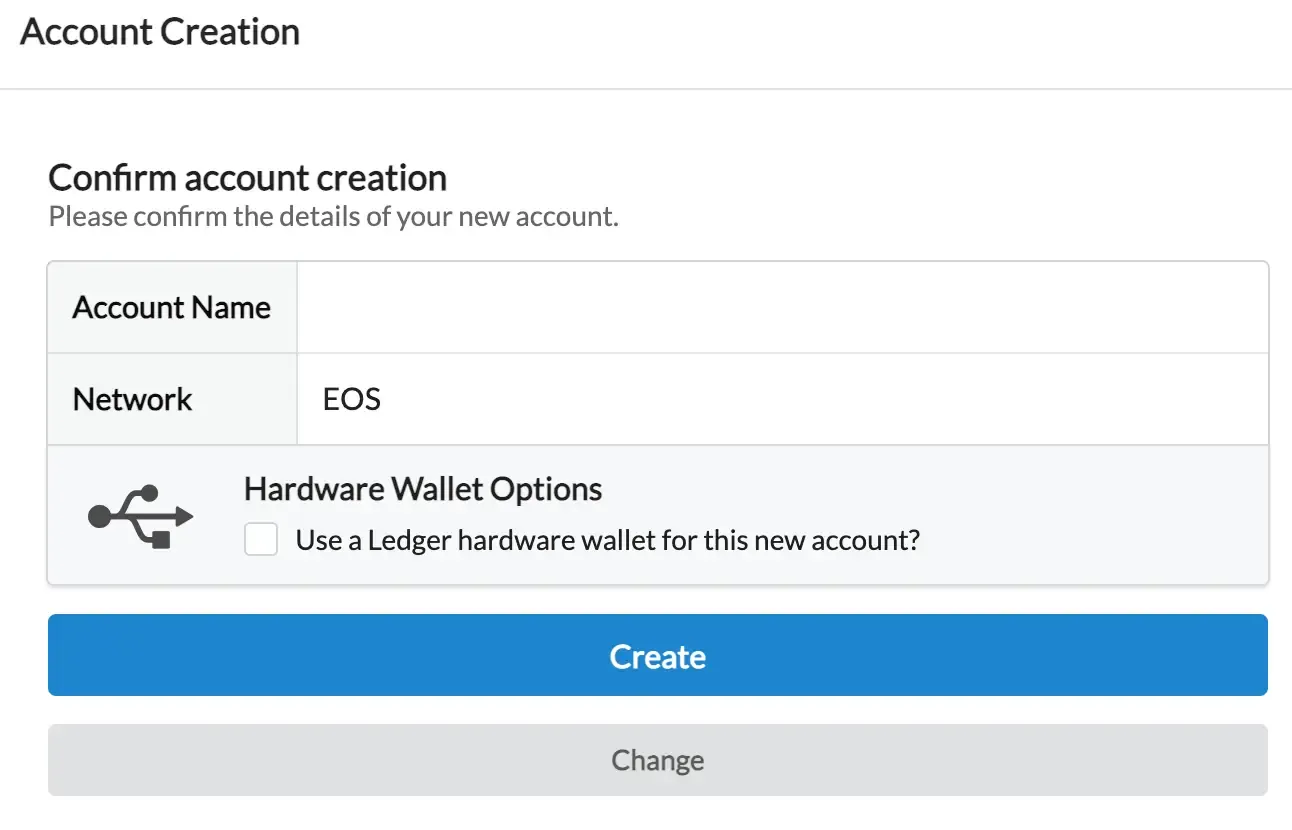1292x830 pixels.
Task: Click the 'Confirm account creation' heading
Action: click(x=246, y=178)
